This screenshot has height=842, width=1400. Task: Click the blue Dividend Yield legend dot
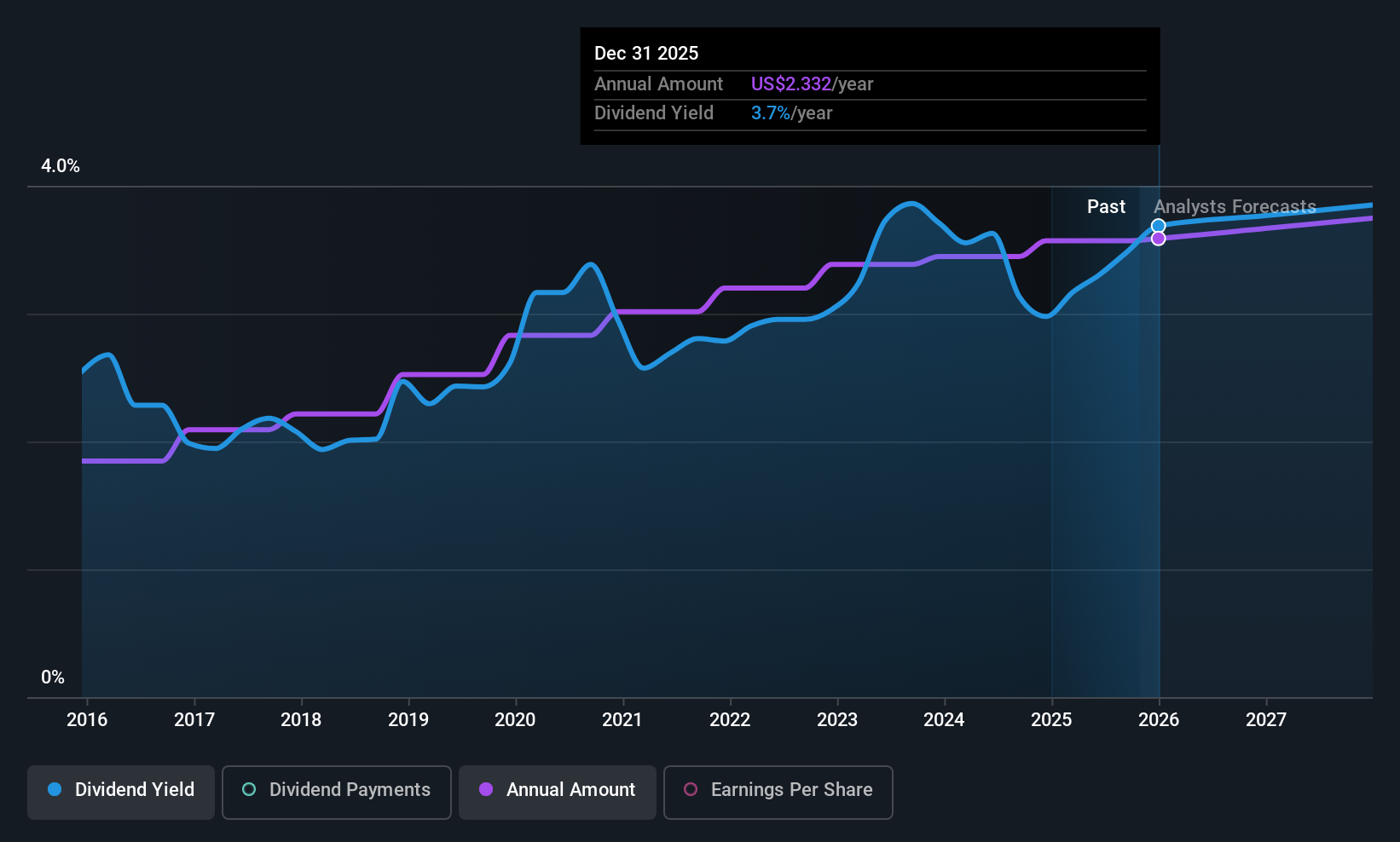click(x=55, y=789)
